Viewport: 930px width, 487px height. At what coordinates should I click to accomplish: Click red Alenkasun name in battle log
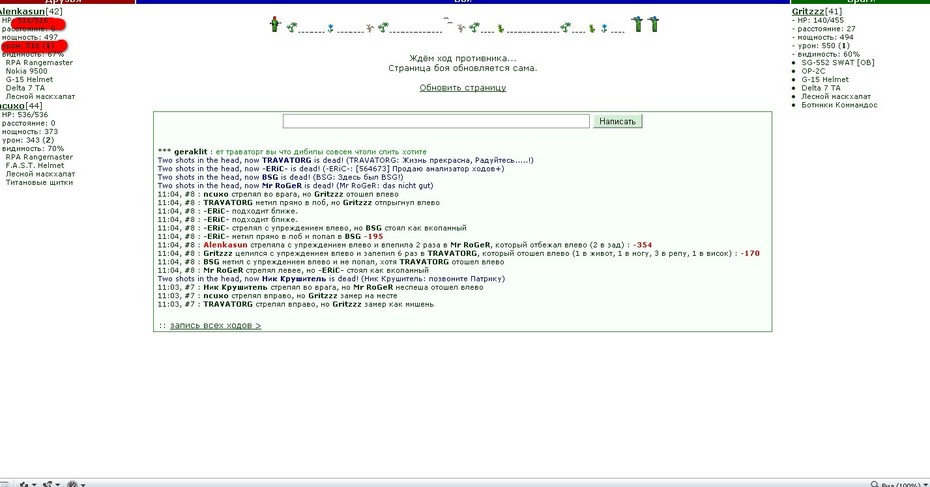coord(225,245)
